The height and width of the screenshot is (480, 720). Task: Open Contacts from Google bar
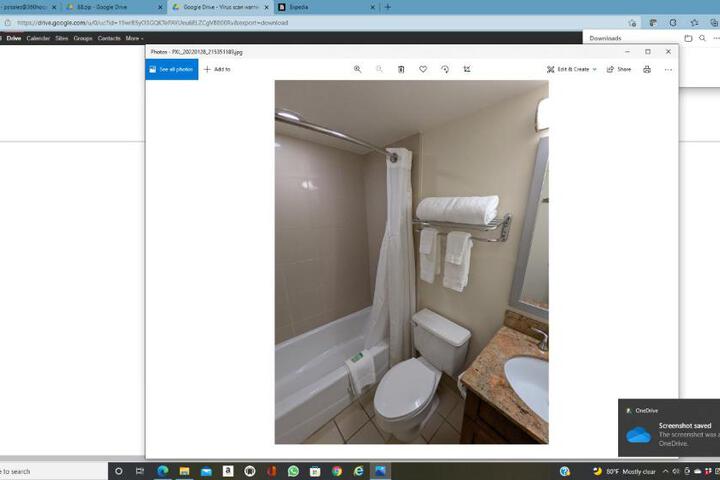click(109, 38)
